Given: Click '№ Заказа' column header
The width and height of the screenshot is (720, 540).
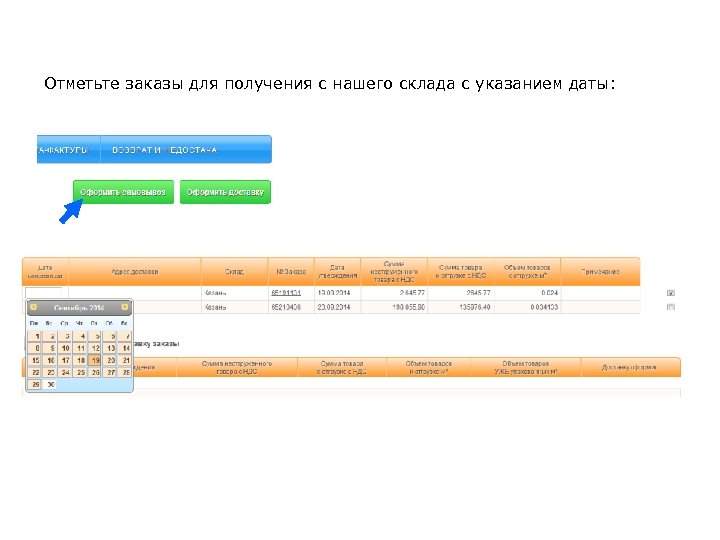Looking at the screenshot, I should tap(291, 272).
